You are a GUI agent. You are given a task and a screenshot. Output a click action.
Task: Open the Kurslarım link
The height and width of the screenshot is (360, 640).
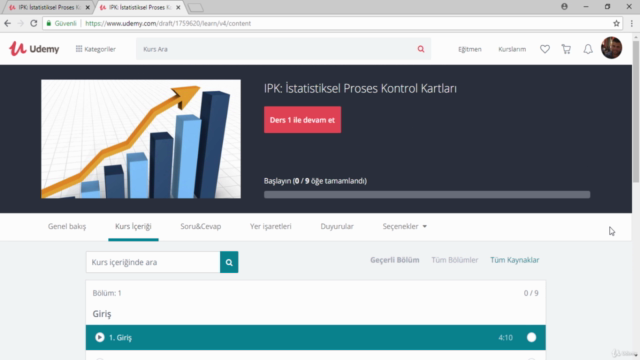point(512,49)
